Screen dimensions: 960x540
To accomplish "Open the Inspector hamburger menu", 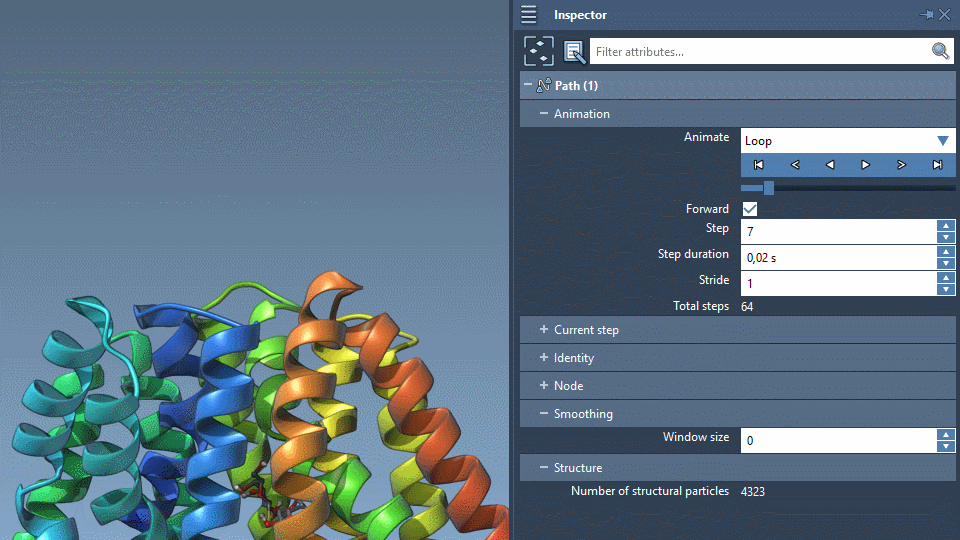I will tap(529, 15).
